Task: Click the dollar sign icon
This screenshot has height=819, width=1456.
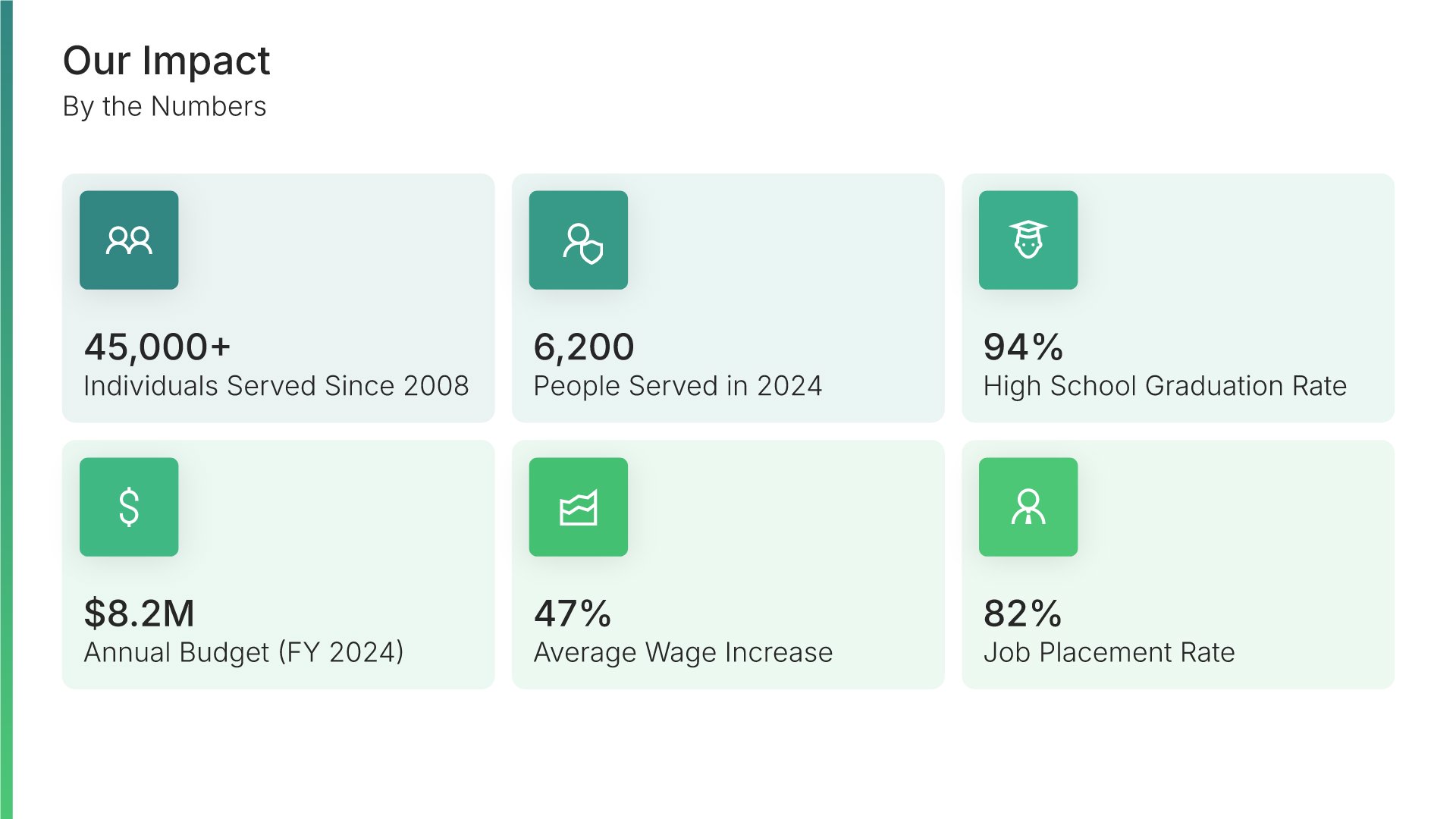Action: pos(129,507)
